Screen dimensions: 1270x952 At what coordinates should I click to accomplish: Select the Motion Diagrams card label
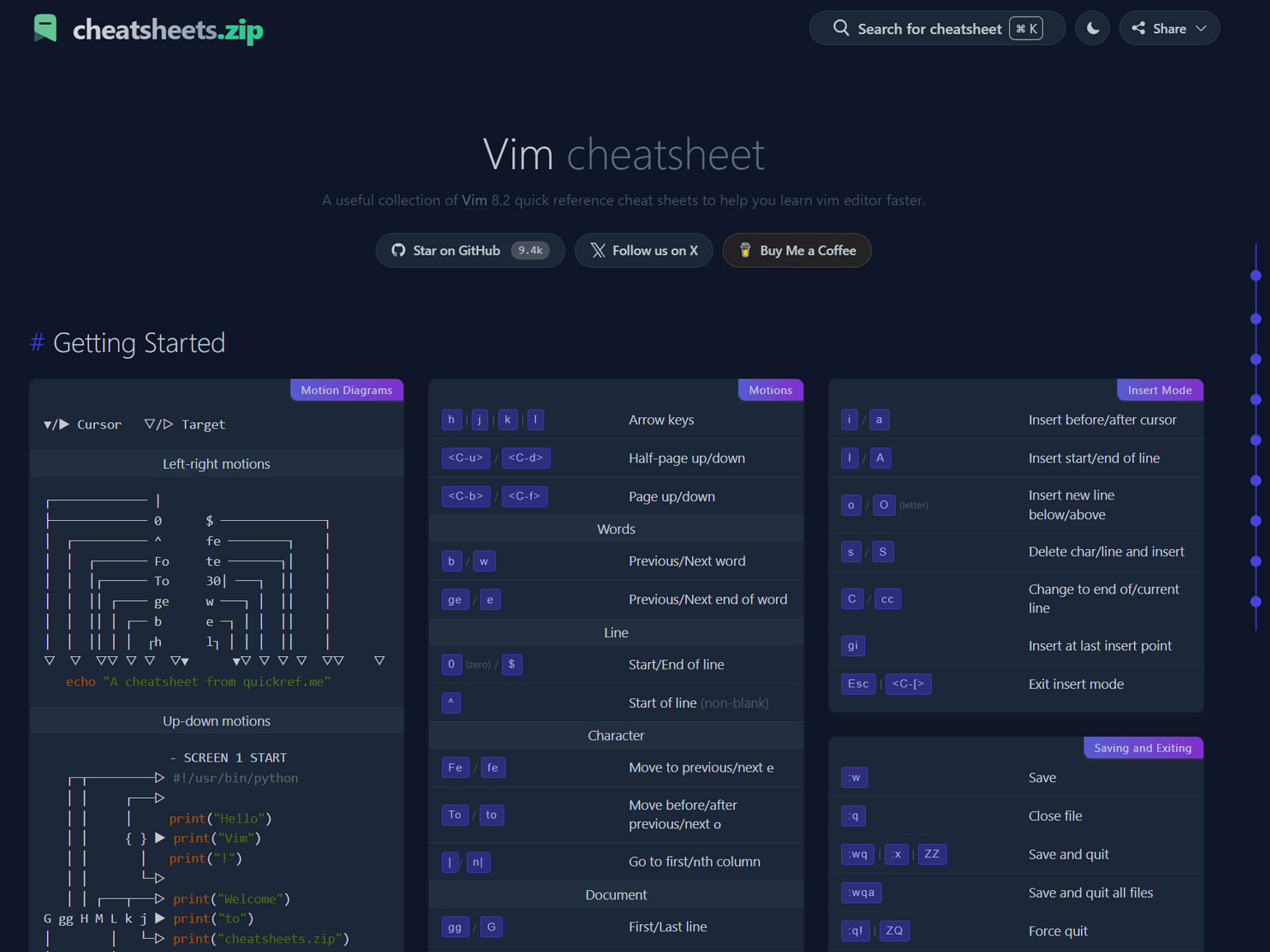coord(346,390)
